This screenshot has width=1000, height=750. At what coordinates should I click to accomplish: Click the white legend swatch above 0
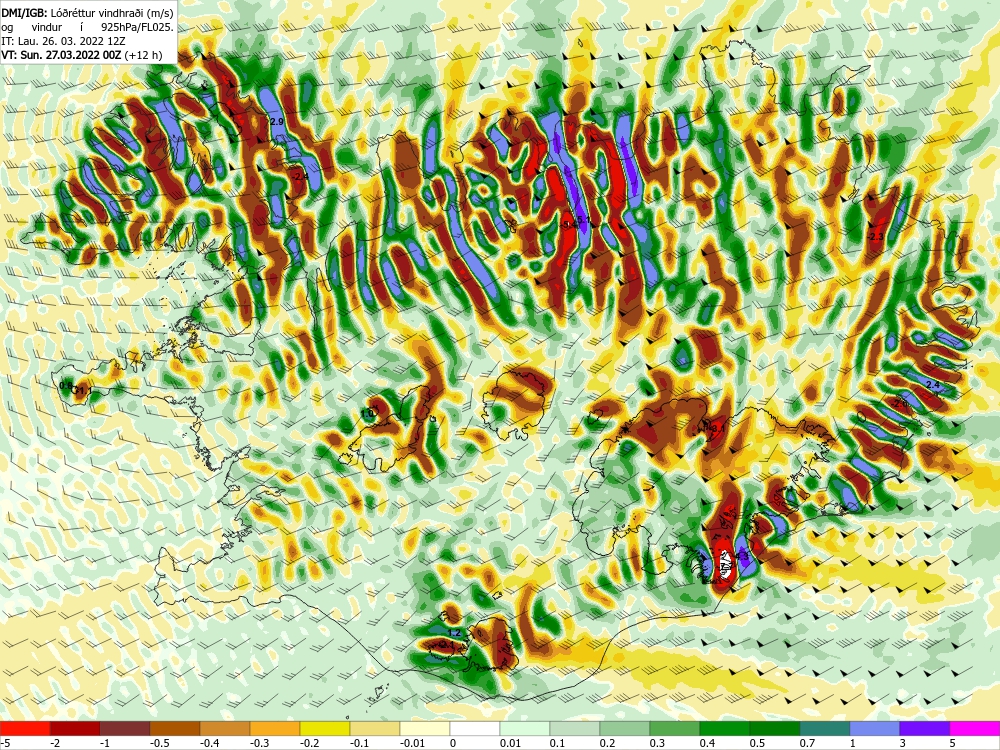[475, 728]
